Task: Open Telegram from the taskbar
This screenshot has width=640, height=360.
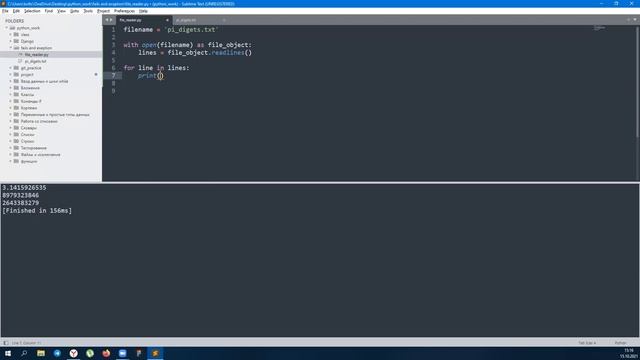Action: point(57,353)
